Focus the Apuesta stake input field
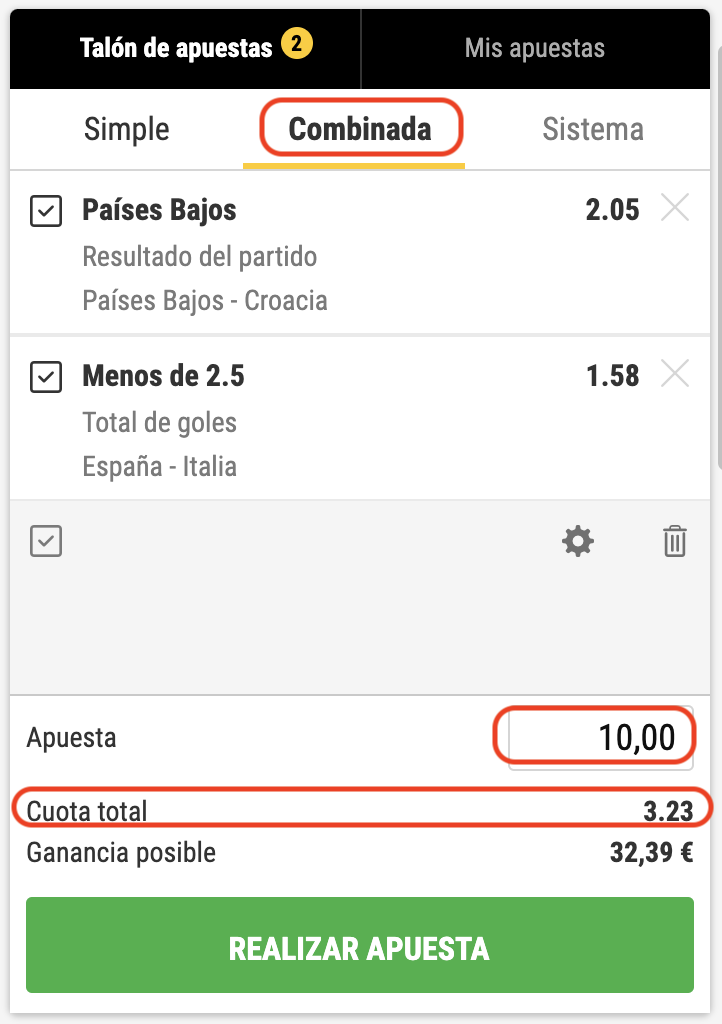This screenshot has width=722, height=1024. [600, 739]
